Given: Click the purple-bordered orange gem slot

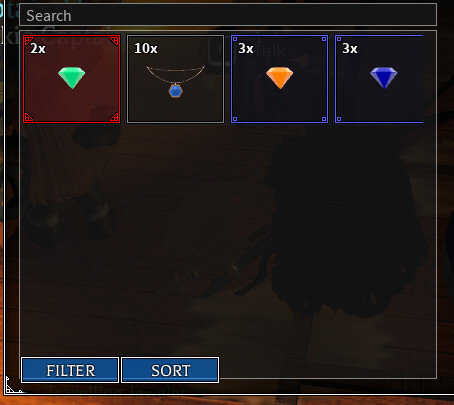Looking at the screenshot, I should point(279,79).
